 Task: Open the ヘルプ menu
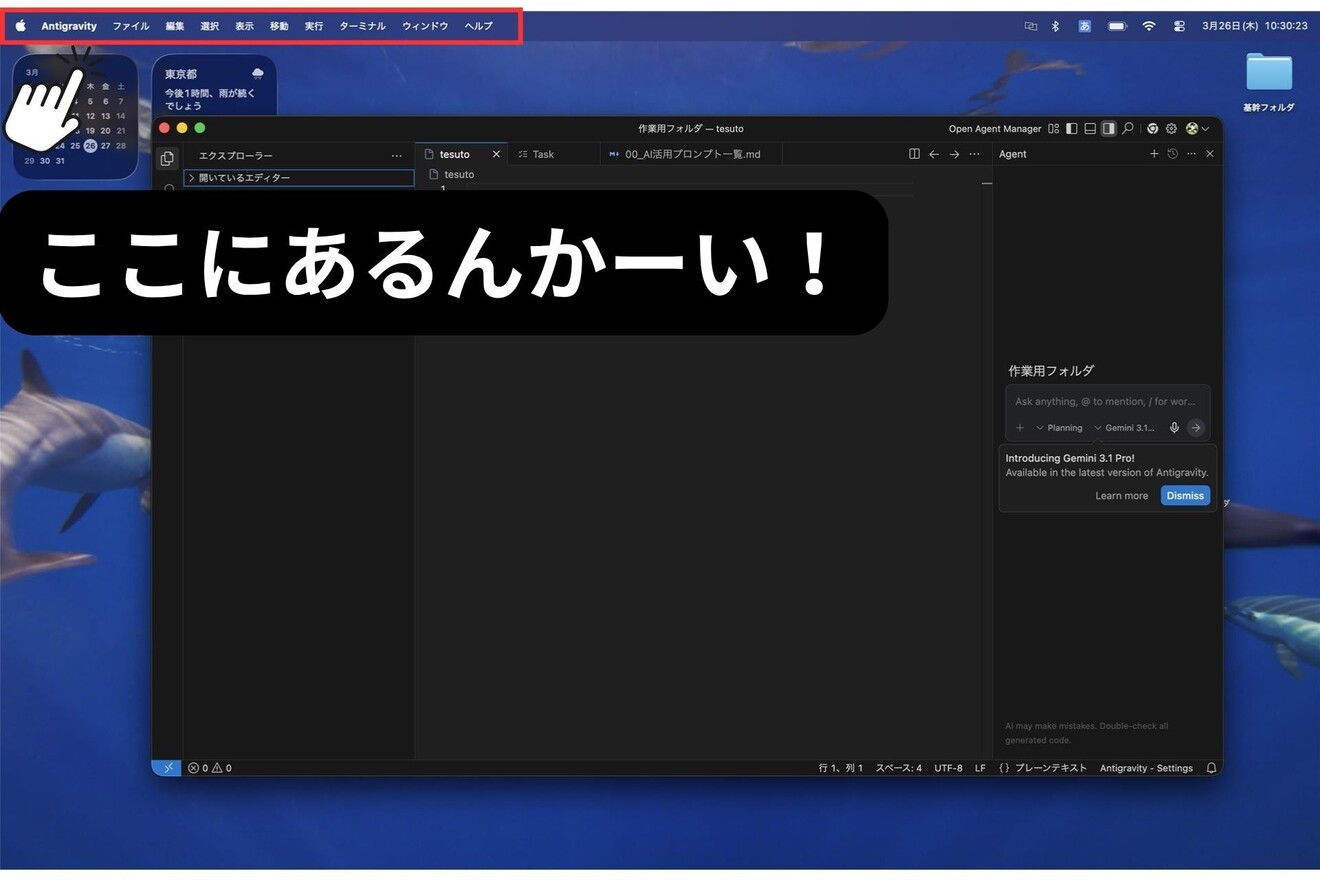479,26
